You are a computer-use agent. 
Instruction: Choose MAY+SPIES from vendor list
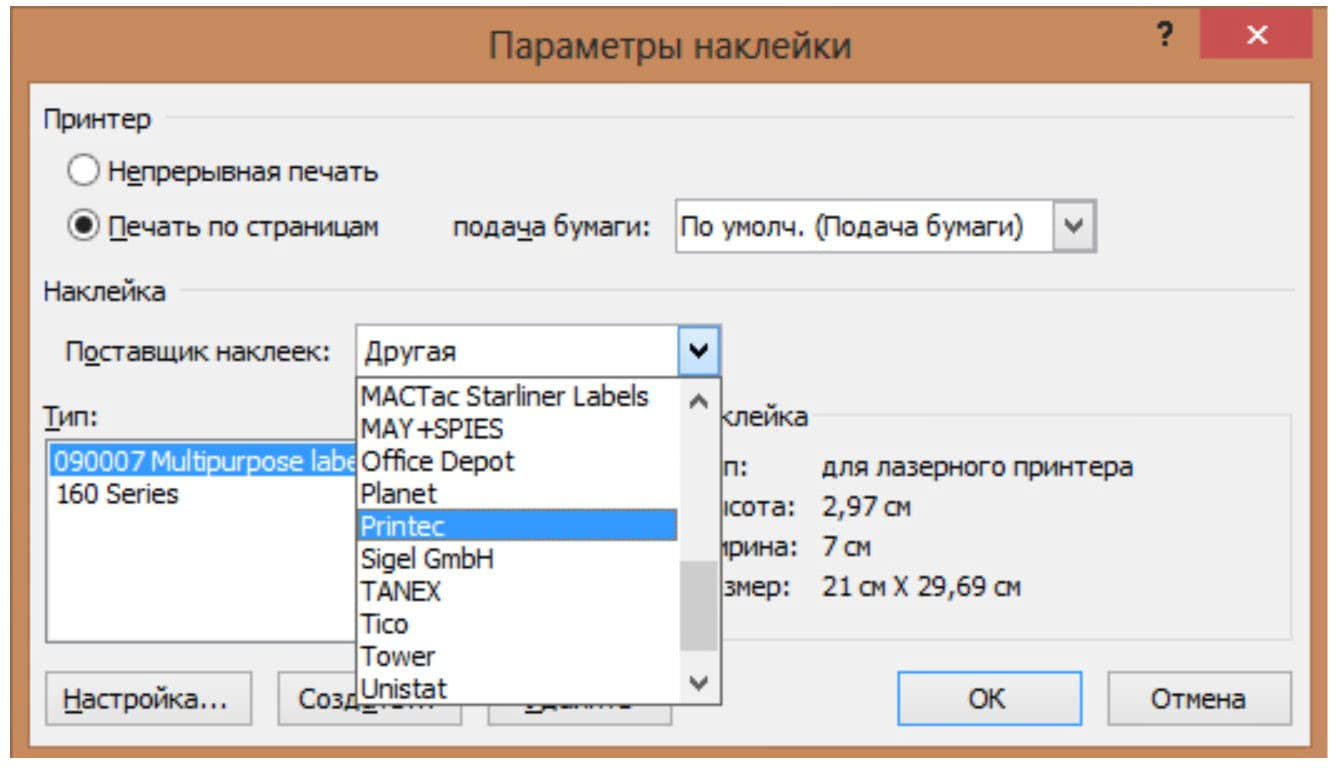tap(432, 429)
